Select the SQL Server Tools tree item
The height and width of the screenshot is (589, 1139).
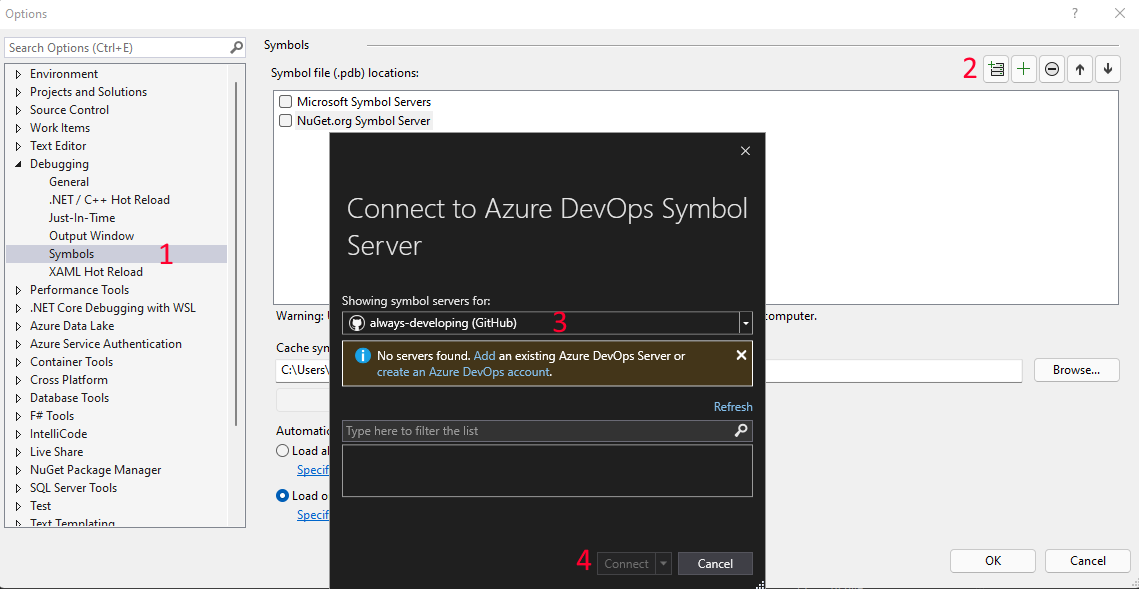coord(73,488)
